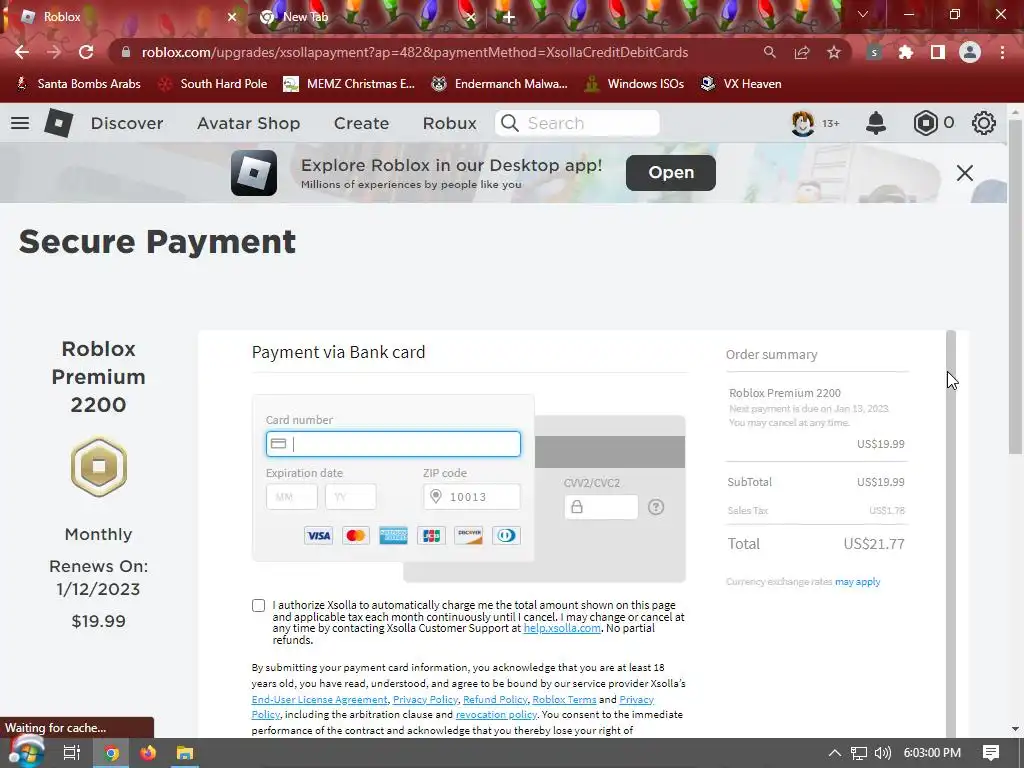The width and height of the screenshot is (1024, 768).
Task: Click the Roblox app logo in banner
Action: coord(254,172)
